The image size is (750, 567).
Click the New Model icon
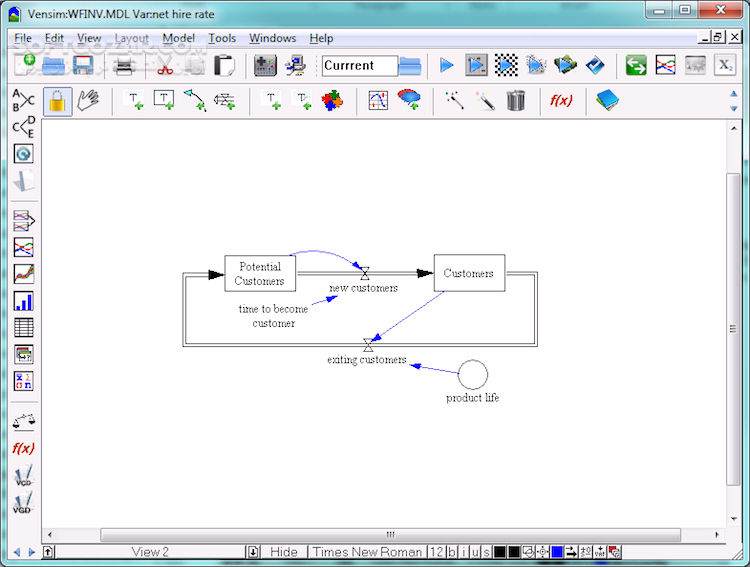pos(25,65)
